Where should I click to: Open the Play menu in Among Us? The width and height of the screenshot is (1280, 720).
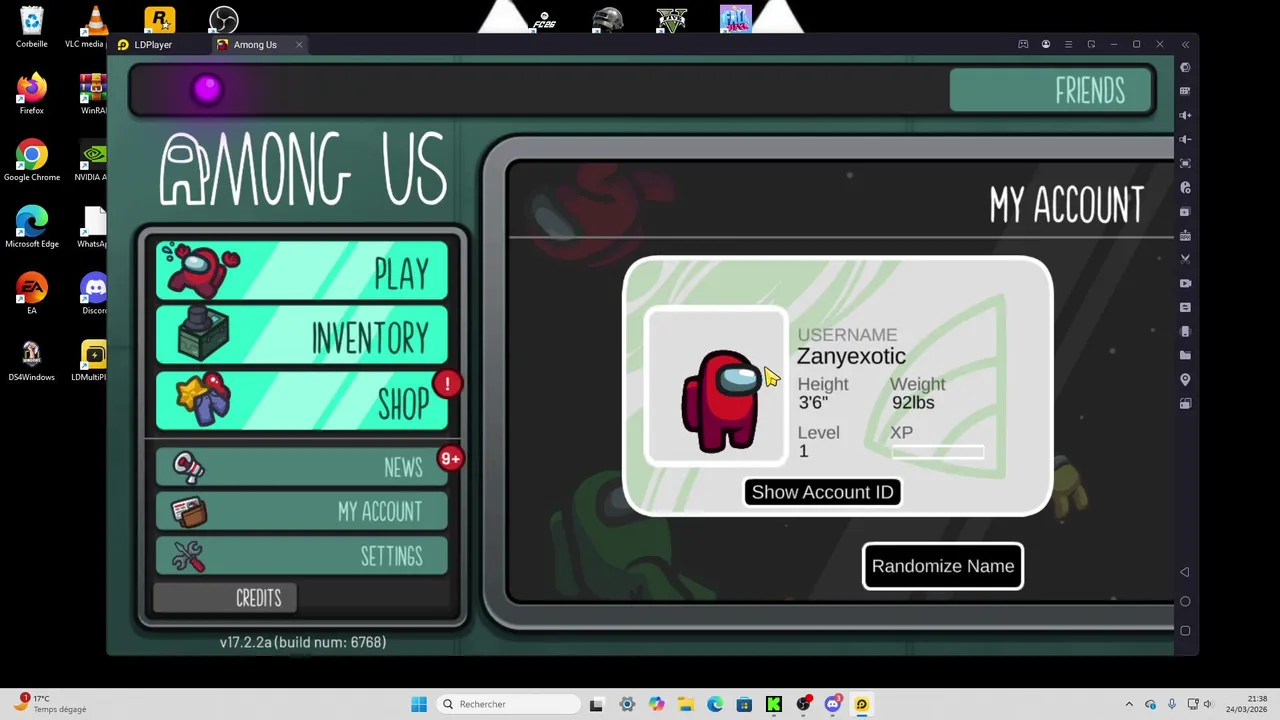coord(302,271)
